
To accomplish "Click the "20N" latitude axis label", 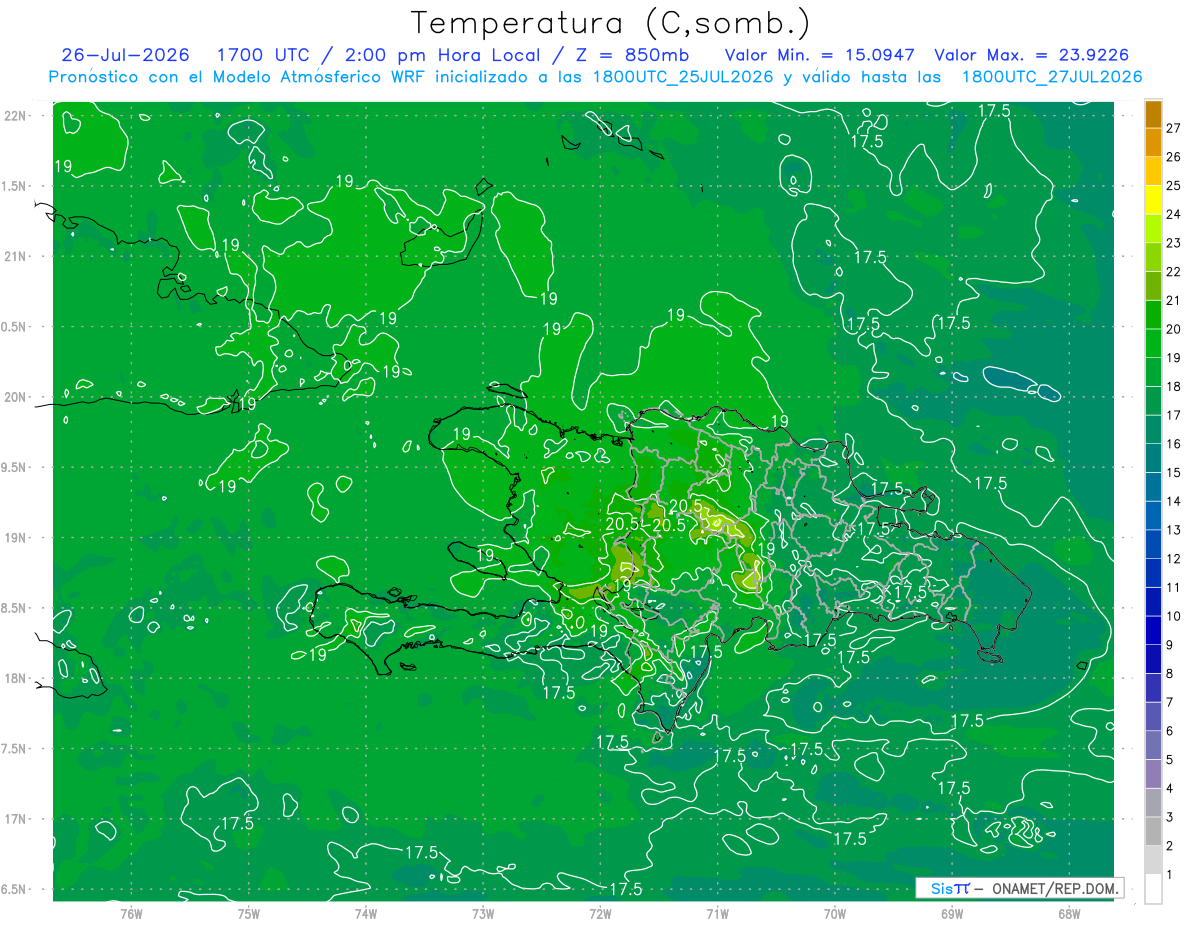I will point(17,397).
